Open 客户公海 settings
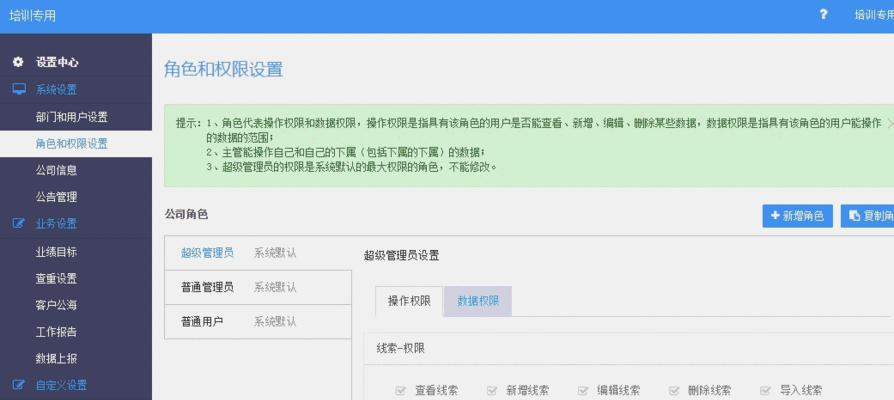 [56, 305]
